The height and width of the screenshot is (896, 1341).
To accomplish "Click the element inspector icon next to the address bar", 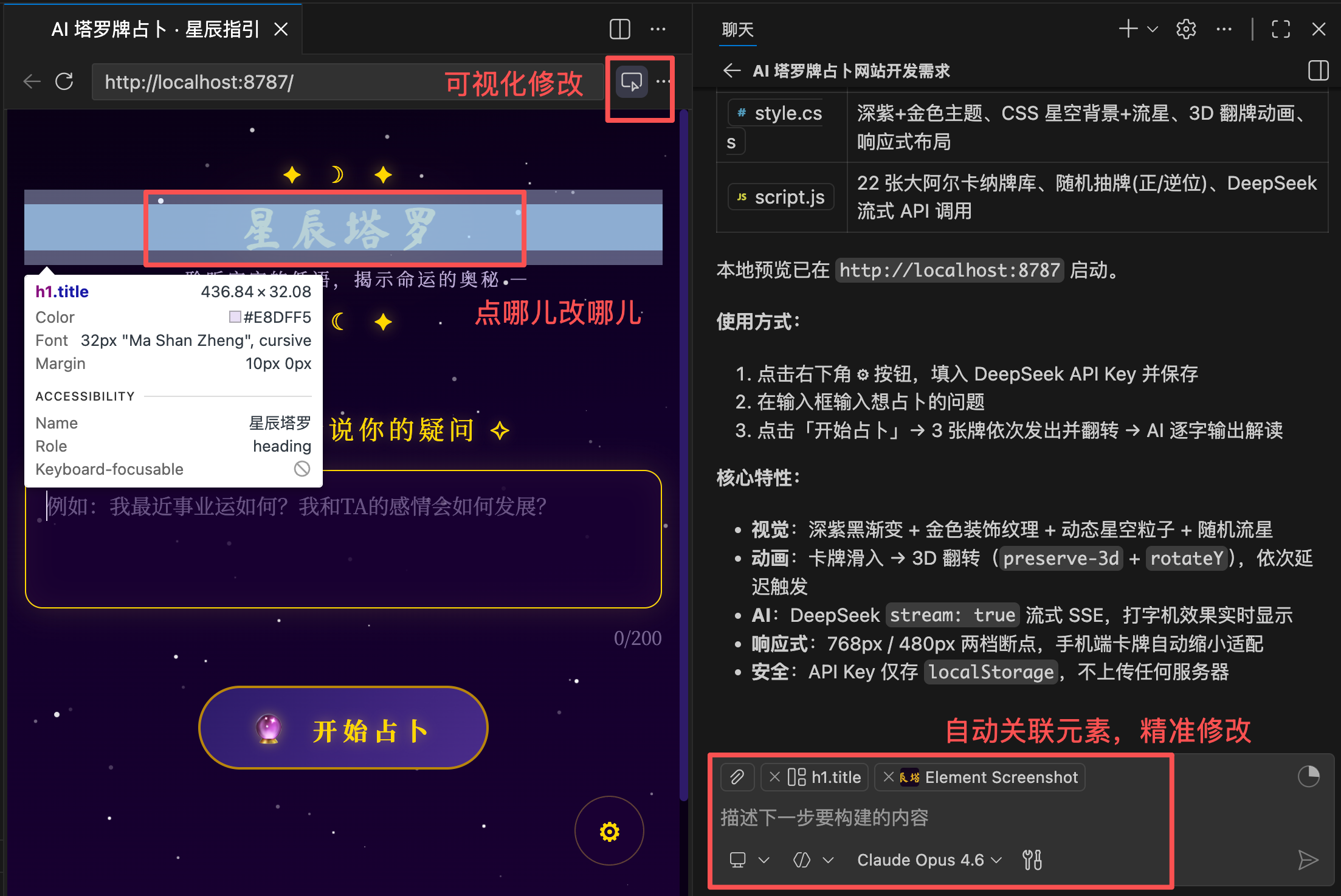I will [x=631, y=81].
